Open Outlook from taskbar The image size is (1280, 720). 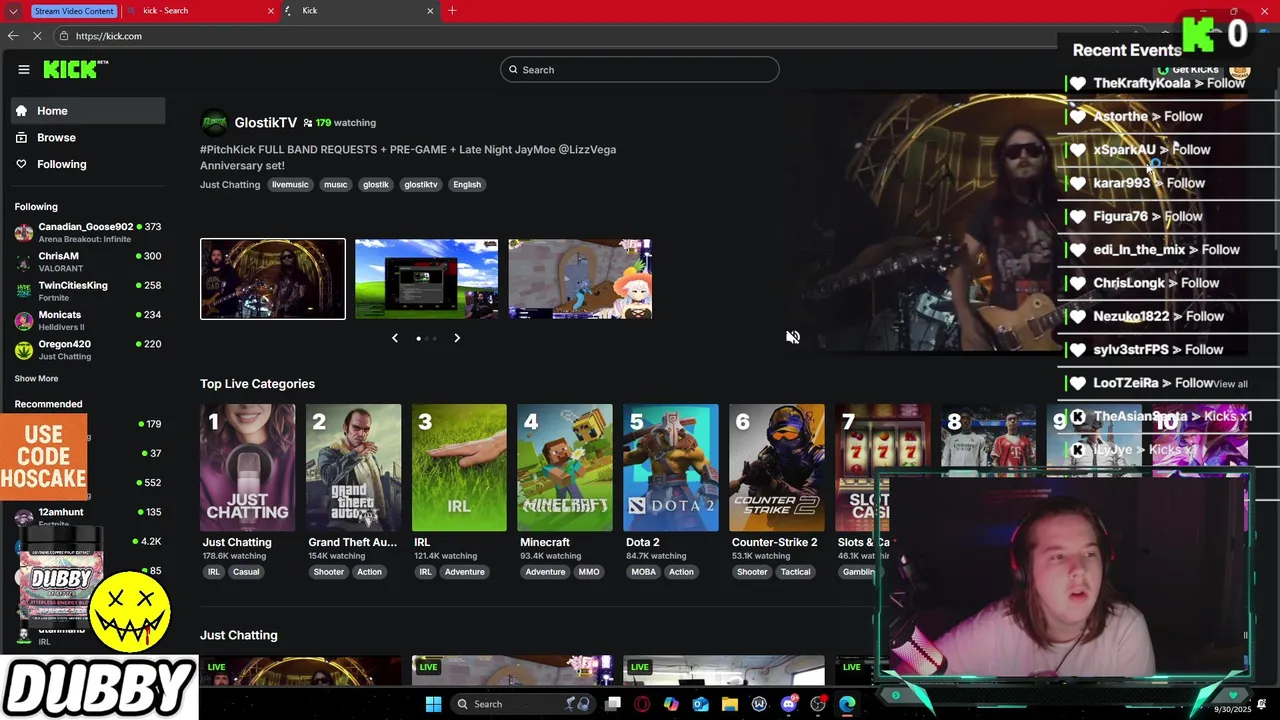(701, 704)
